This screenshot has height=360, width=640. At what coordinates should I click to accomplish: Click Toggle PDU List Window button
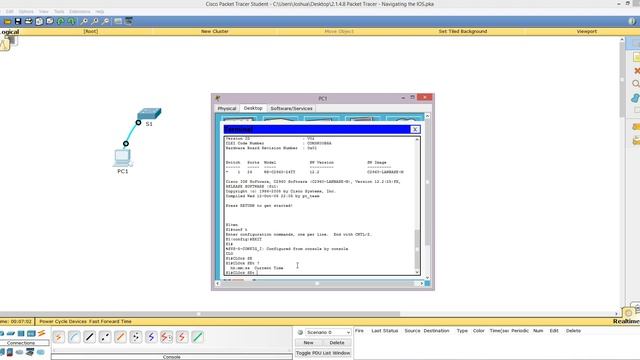pyautogui.click(x=323, y=353)
